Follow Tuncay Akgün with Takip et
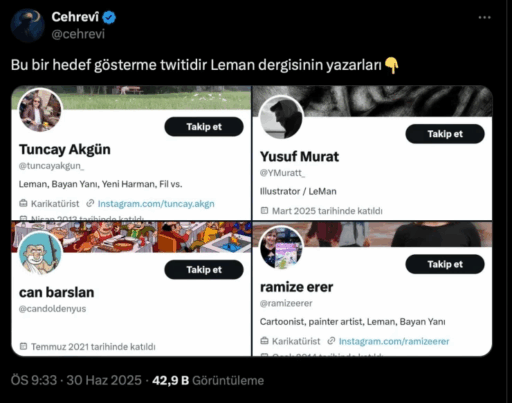This screenshot has width=512, height=403. tap(204, 127)
